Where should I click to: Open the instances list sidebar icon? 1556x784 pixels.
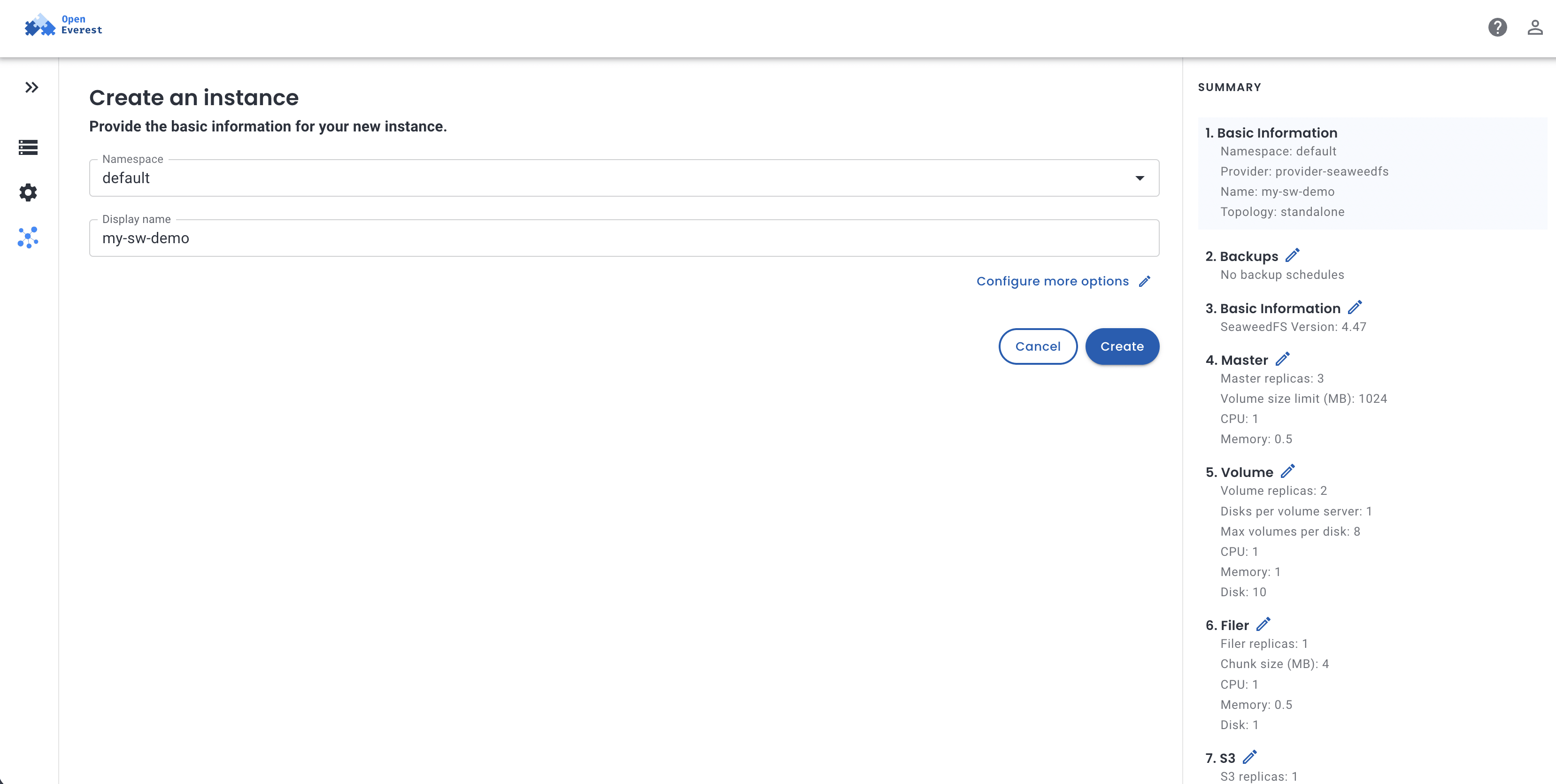click(x=28, y=147)
